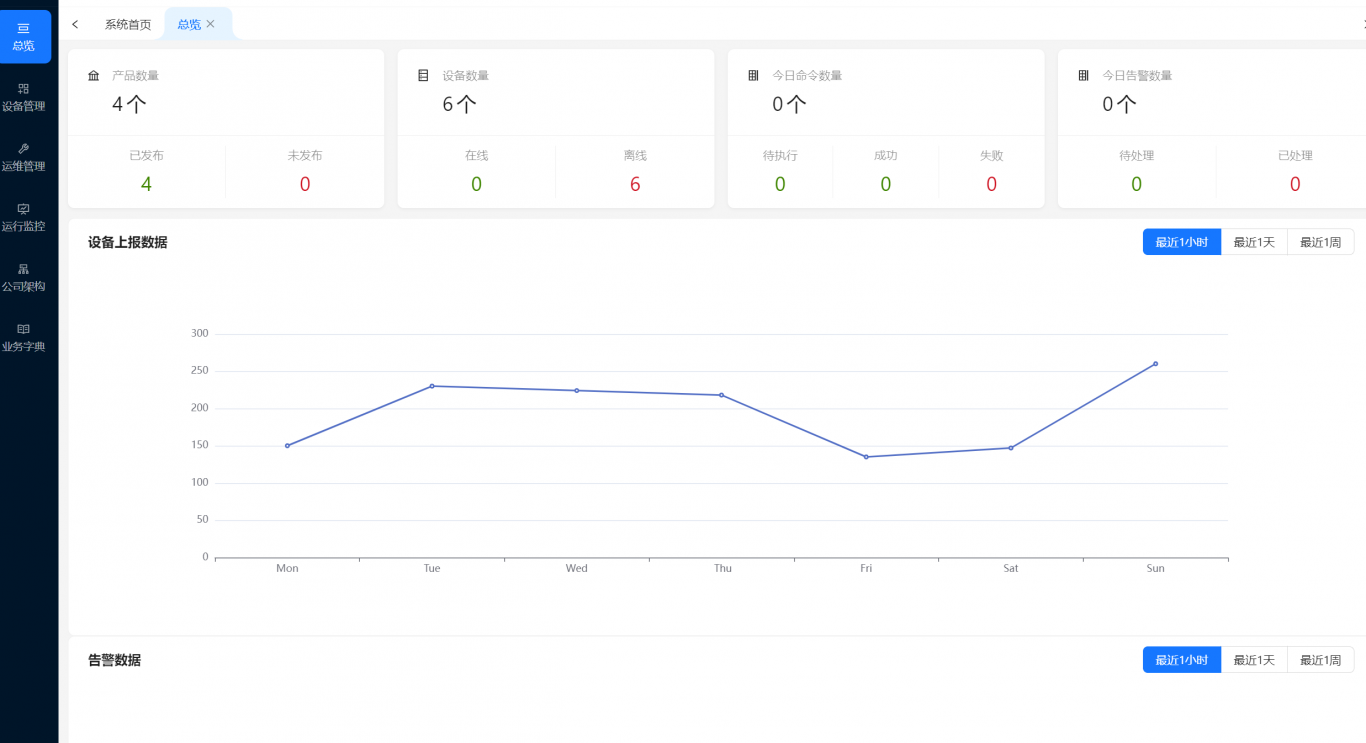Click the Fri data point on chart
Viewport: 1366px width, 743px height.
pyautogui.click(x=866, y=457)
